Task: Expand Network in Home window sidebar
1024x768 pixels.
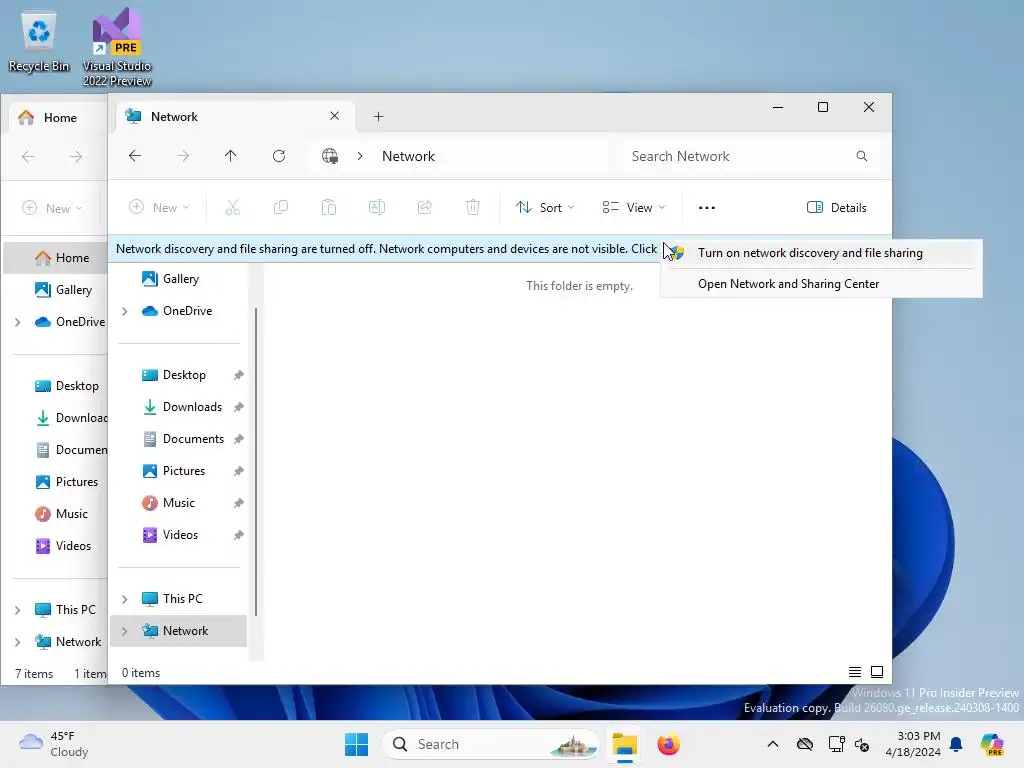Action: [18, 642]
